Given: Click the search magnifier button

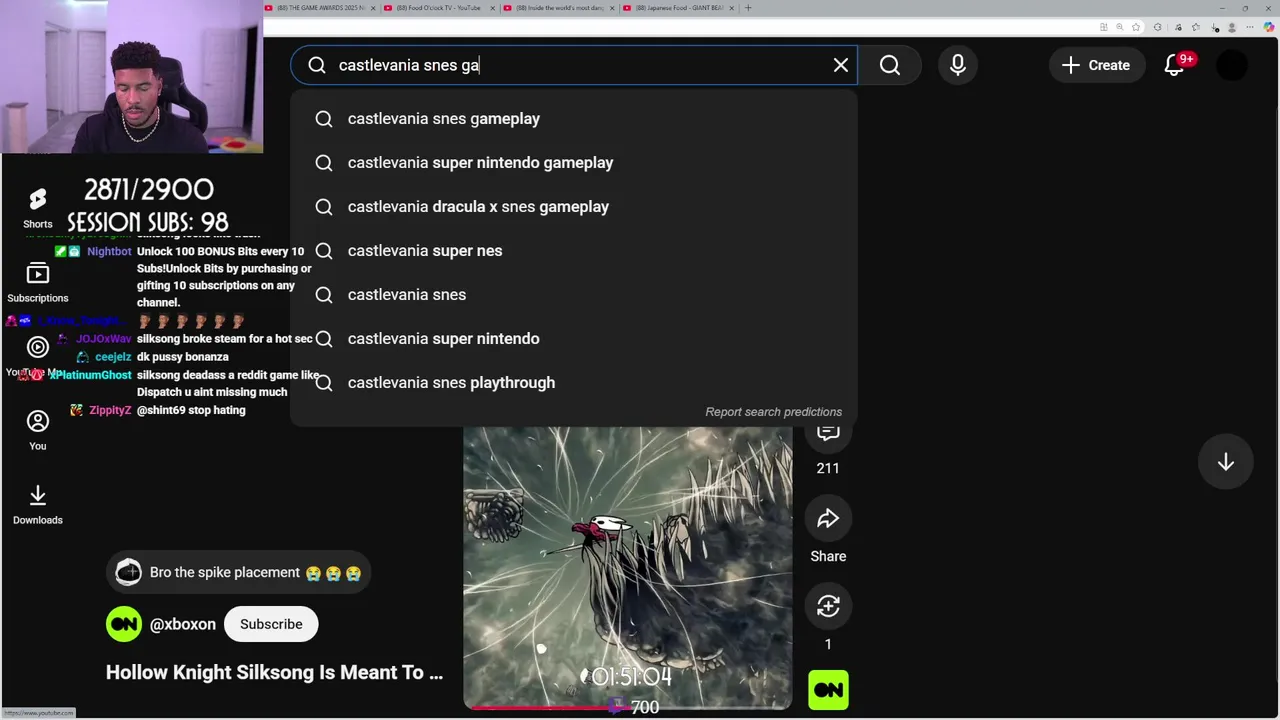Looking at the screenshot, I should [890, 65].
